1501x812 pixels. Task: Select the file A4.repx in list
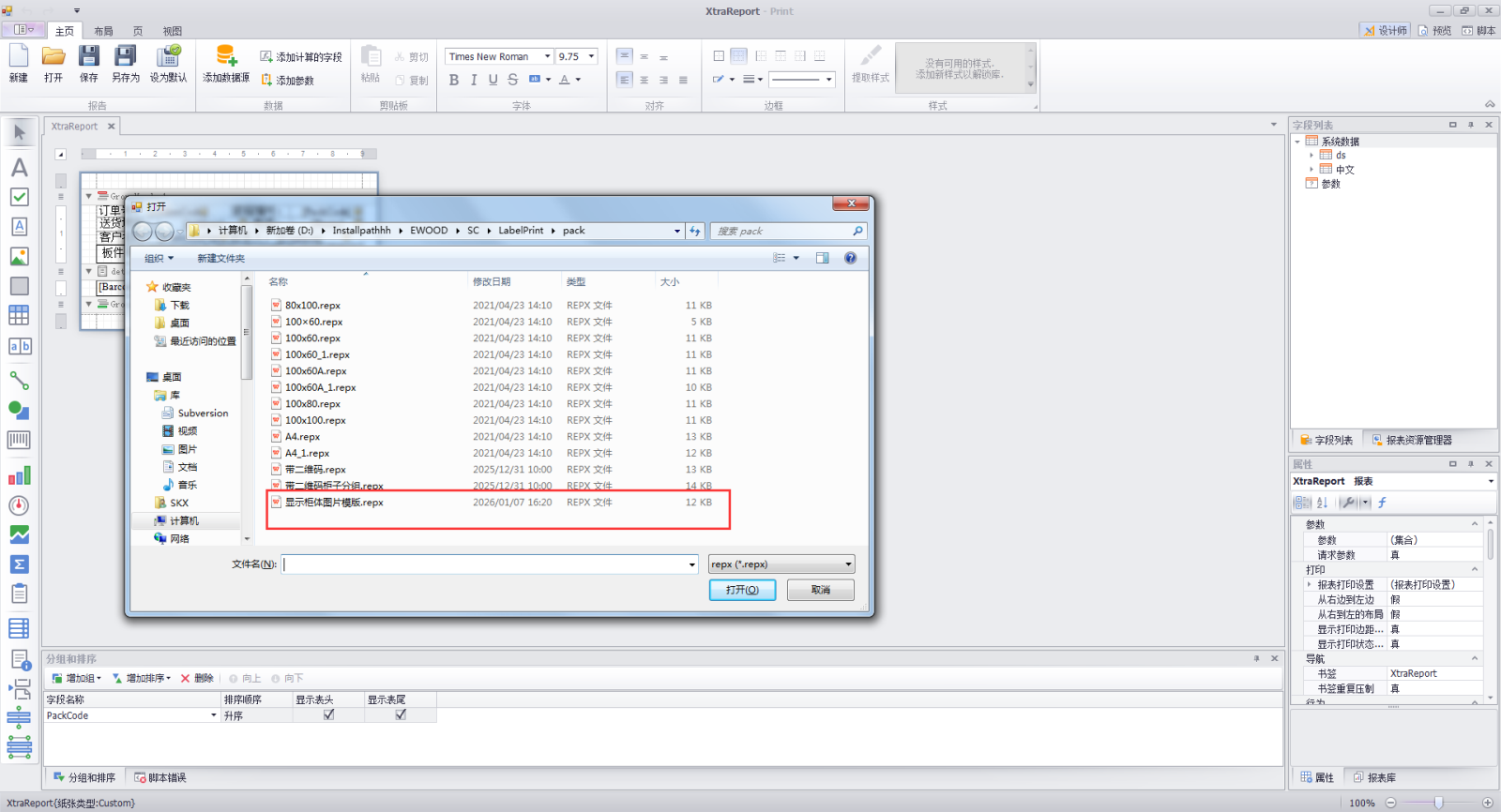302,437
